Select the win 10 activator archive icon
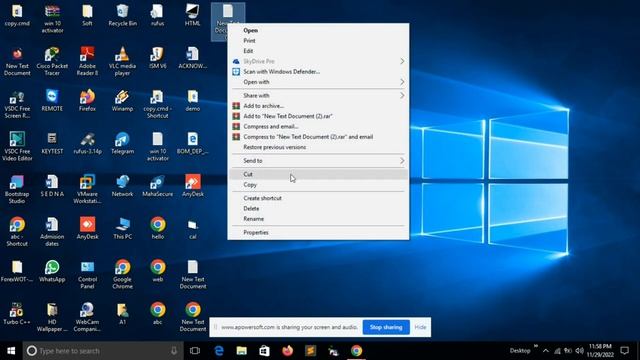This screenshot has height=360, width=640. 52,19
